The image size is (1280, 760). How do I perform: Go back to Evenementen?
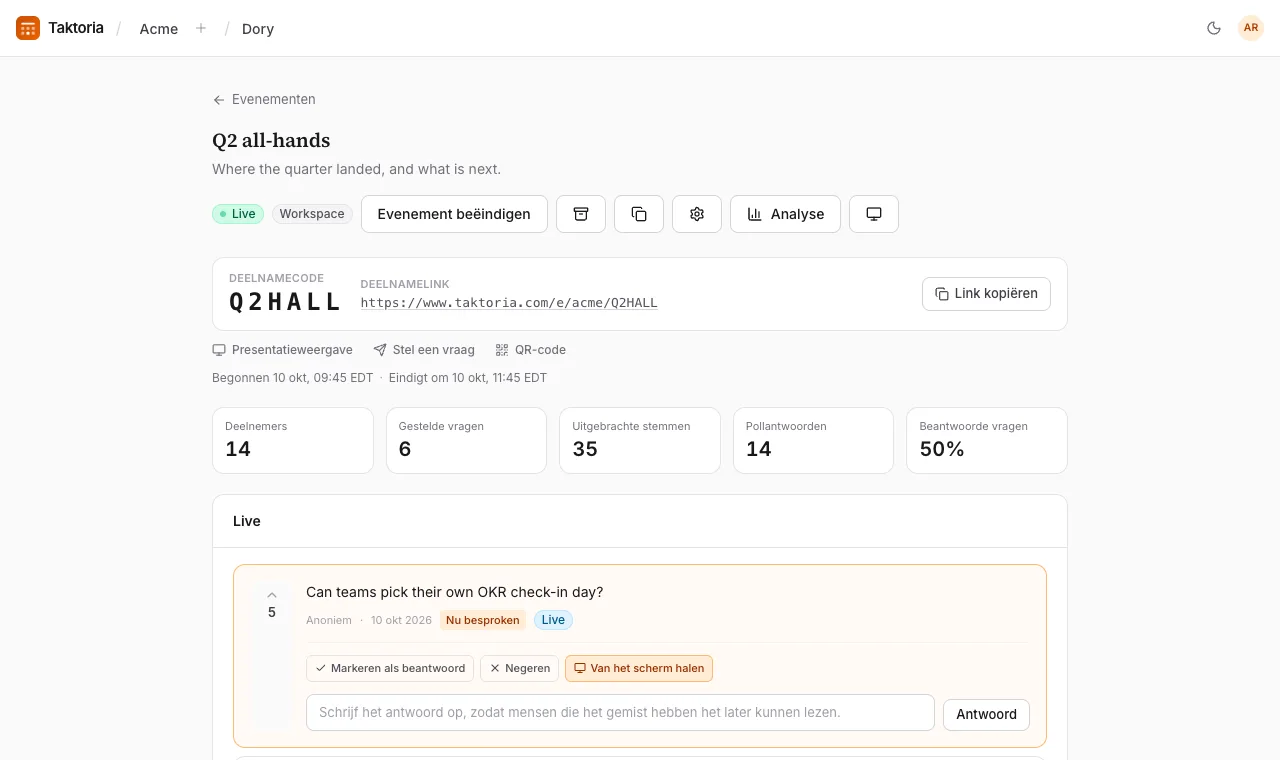[264, 99]
